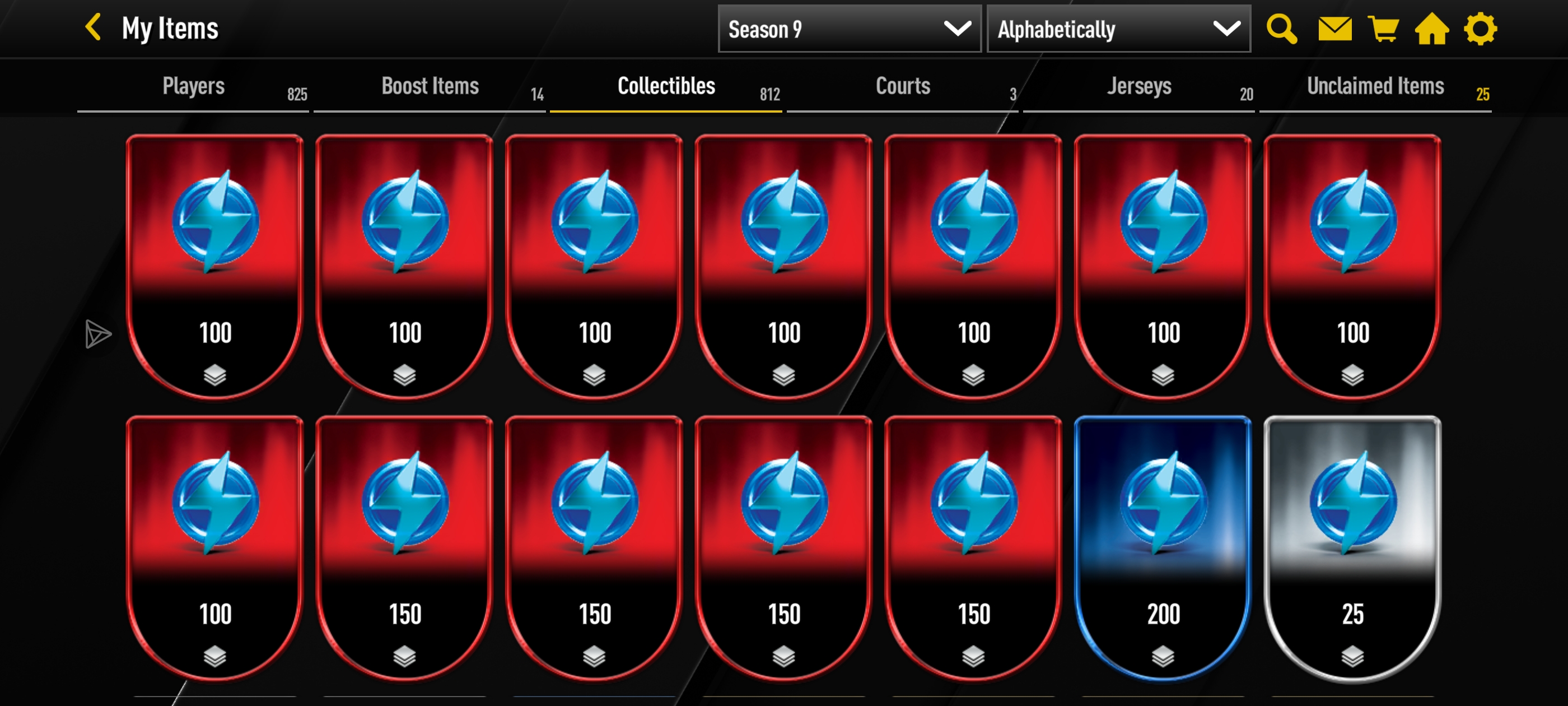This screenshot has height=706, width=1568.
Task: Select the blue 200 energy card
Action: click(x=1163, y=547)
